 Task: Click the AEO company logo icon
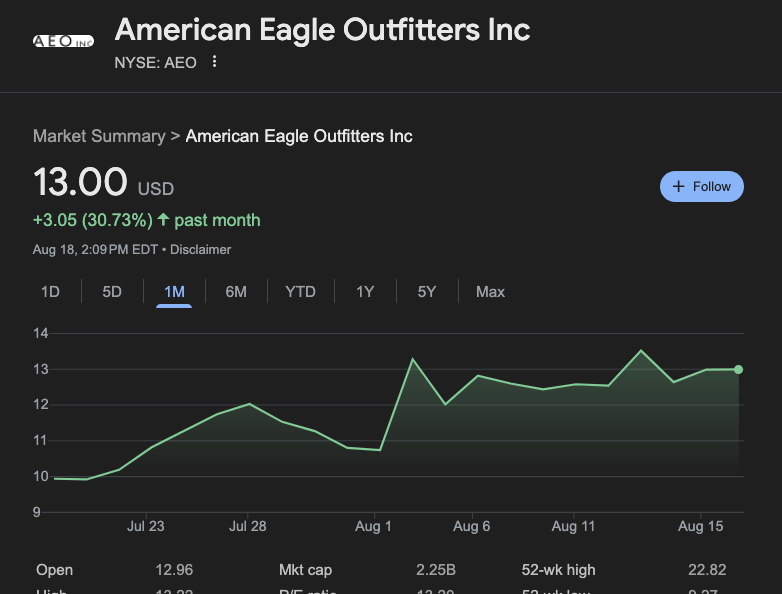(63, 41)
